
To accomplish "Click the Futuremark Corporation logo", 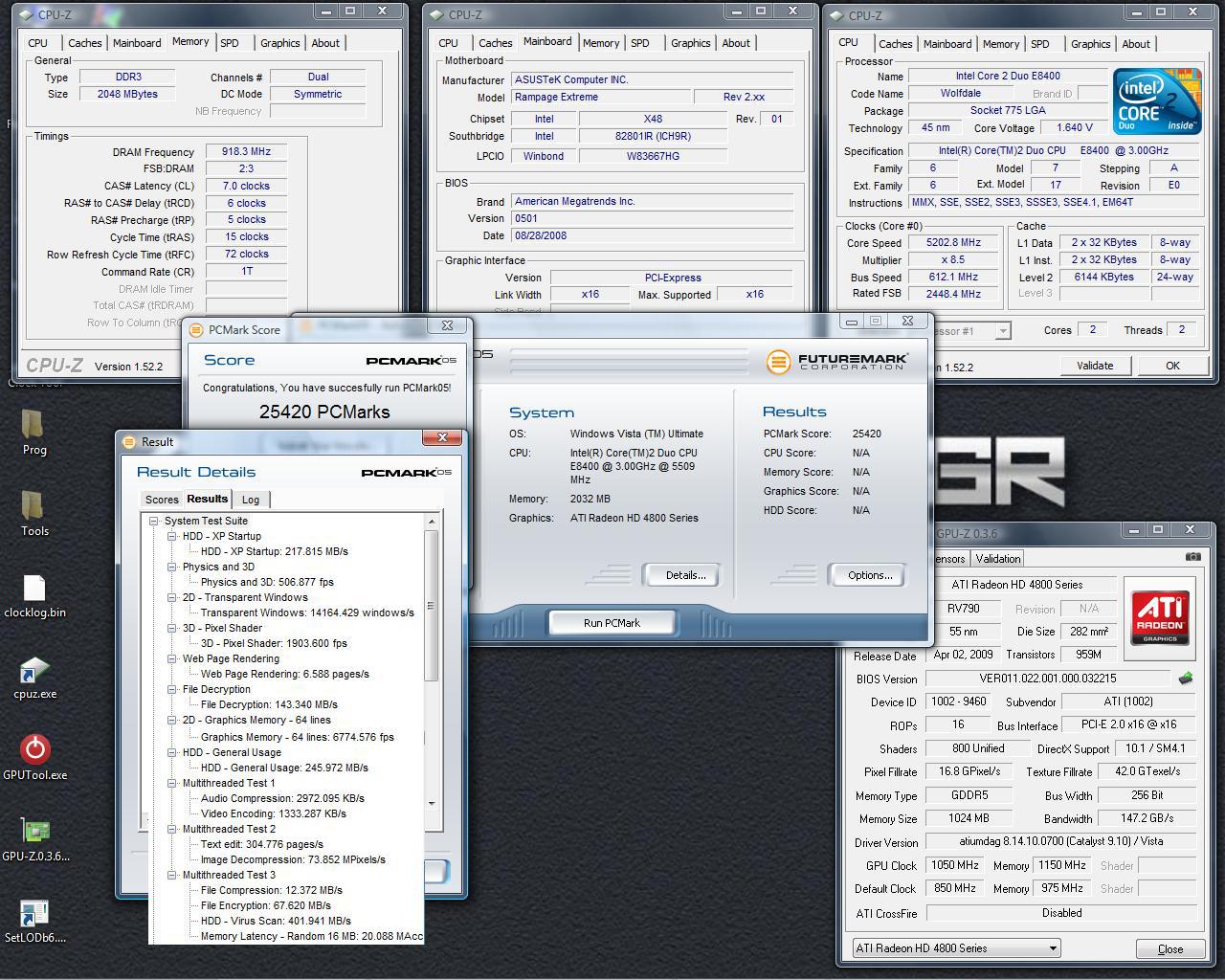I will (x=836, y=362).
